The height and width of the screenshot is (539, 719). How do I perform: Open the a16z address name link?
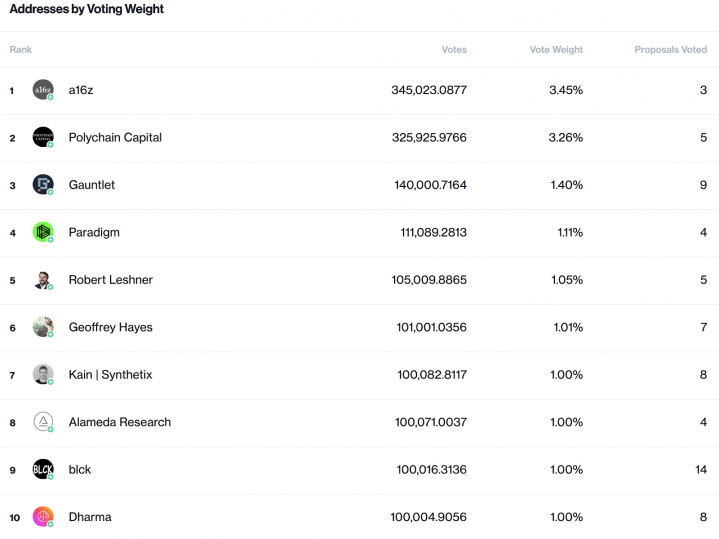[81, 90]
